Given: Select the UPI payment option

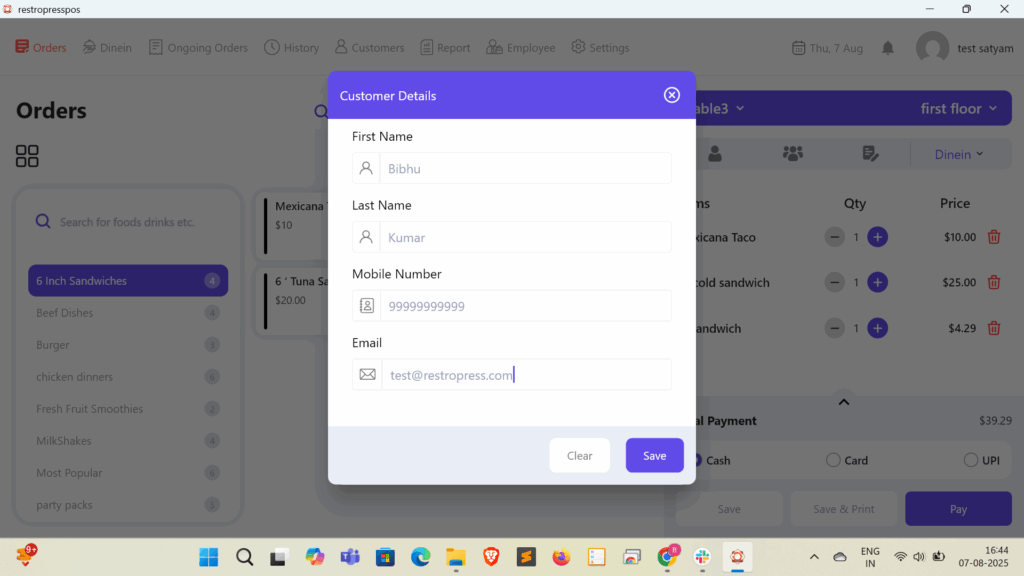Looking at the screenshot, I should click(971, 460).
